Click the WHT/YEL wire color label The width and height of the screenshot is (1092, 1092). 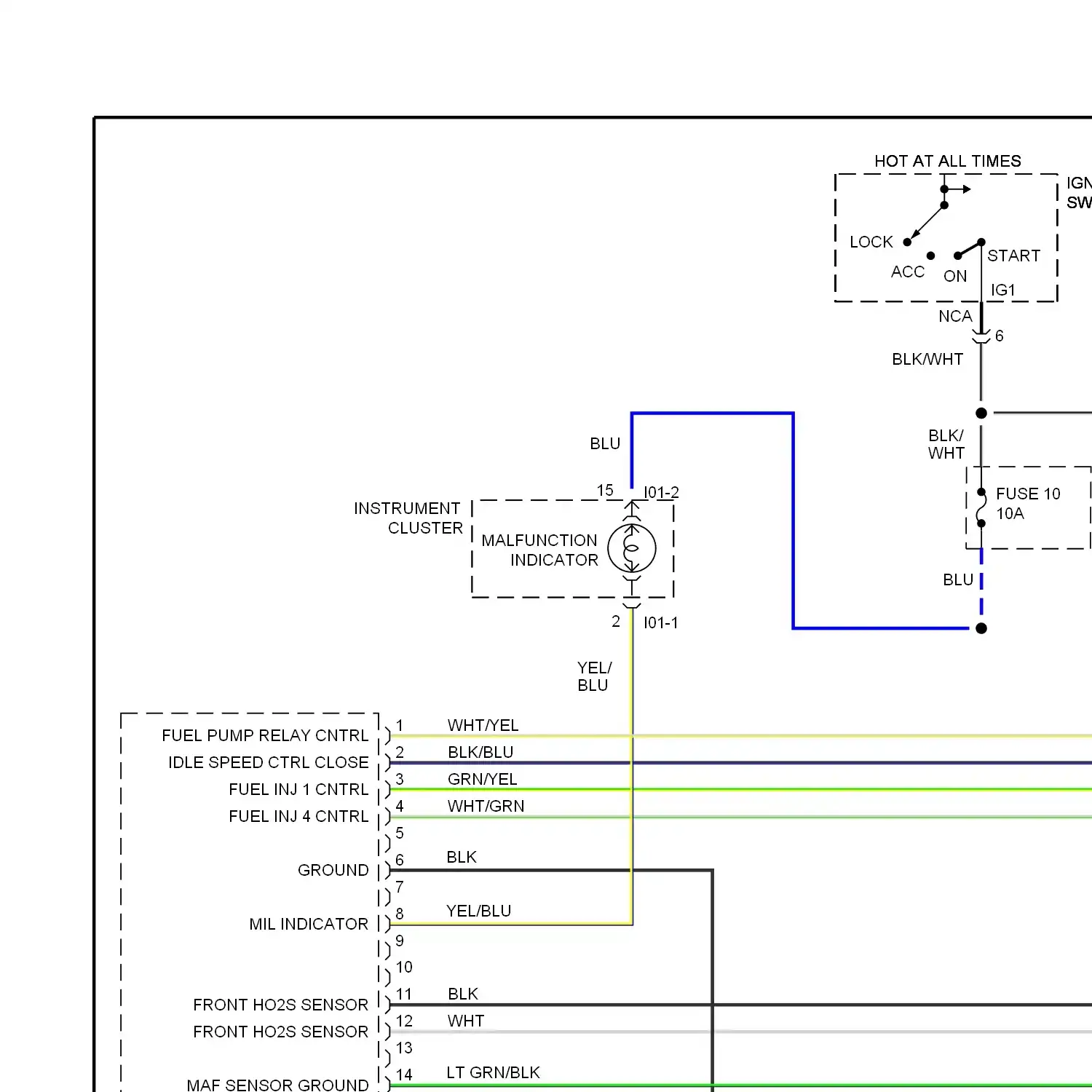pyautogui.click(x=483, y=725)
